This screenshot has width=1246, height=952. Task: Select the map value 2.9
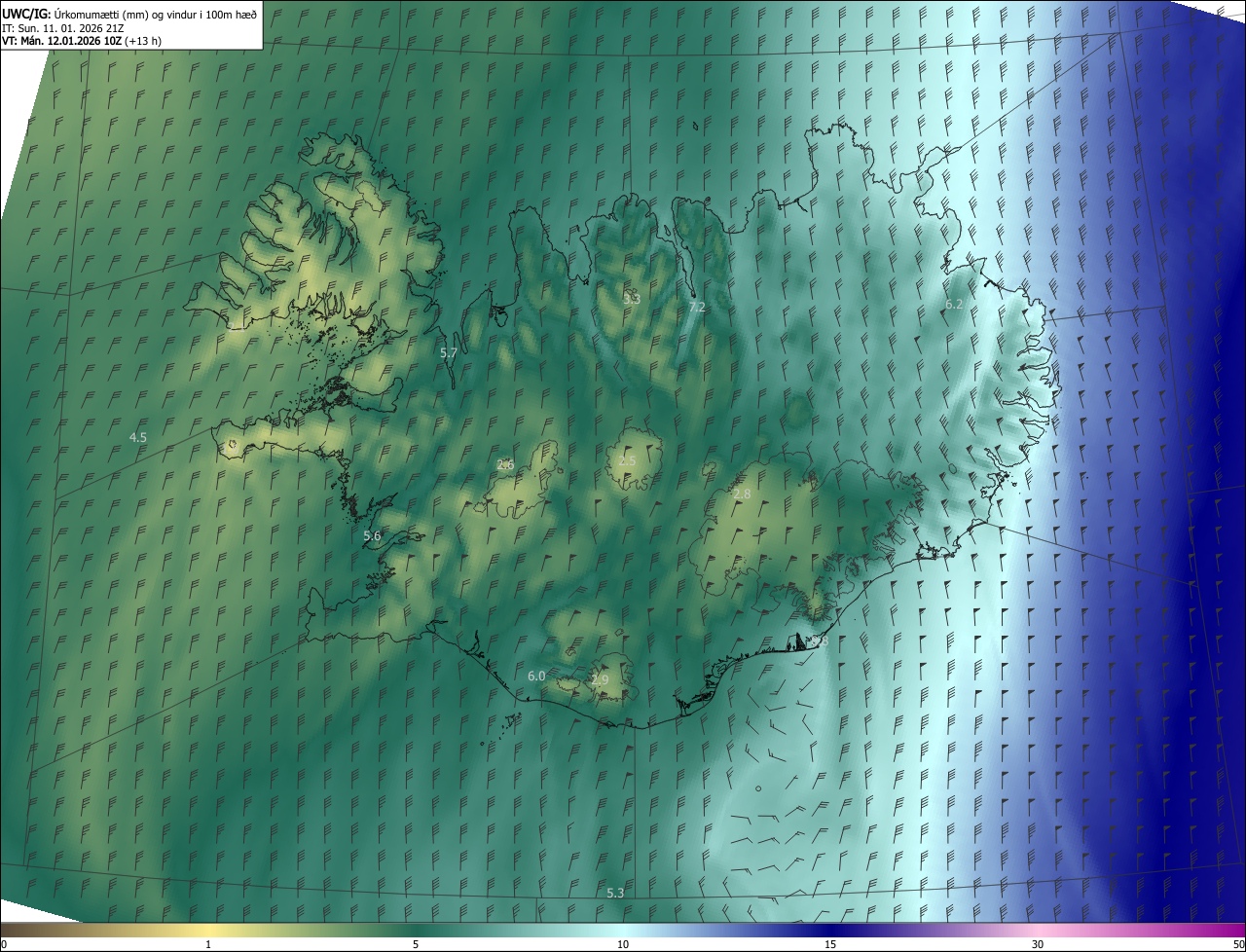pyautogui.click(x=600, y=680)
